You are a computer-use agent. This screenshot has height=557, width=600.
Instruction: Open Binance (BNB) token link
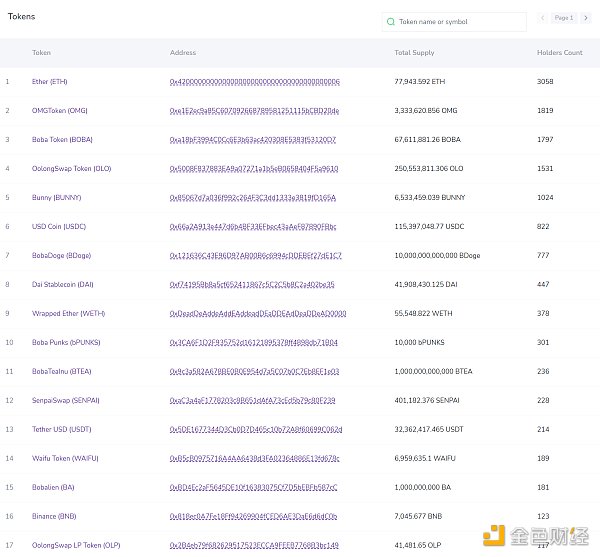click(54, 516)
